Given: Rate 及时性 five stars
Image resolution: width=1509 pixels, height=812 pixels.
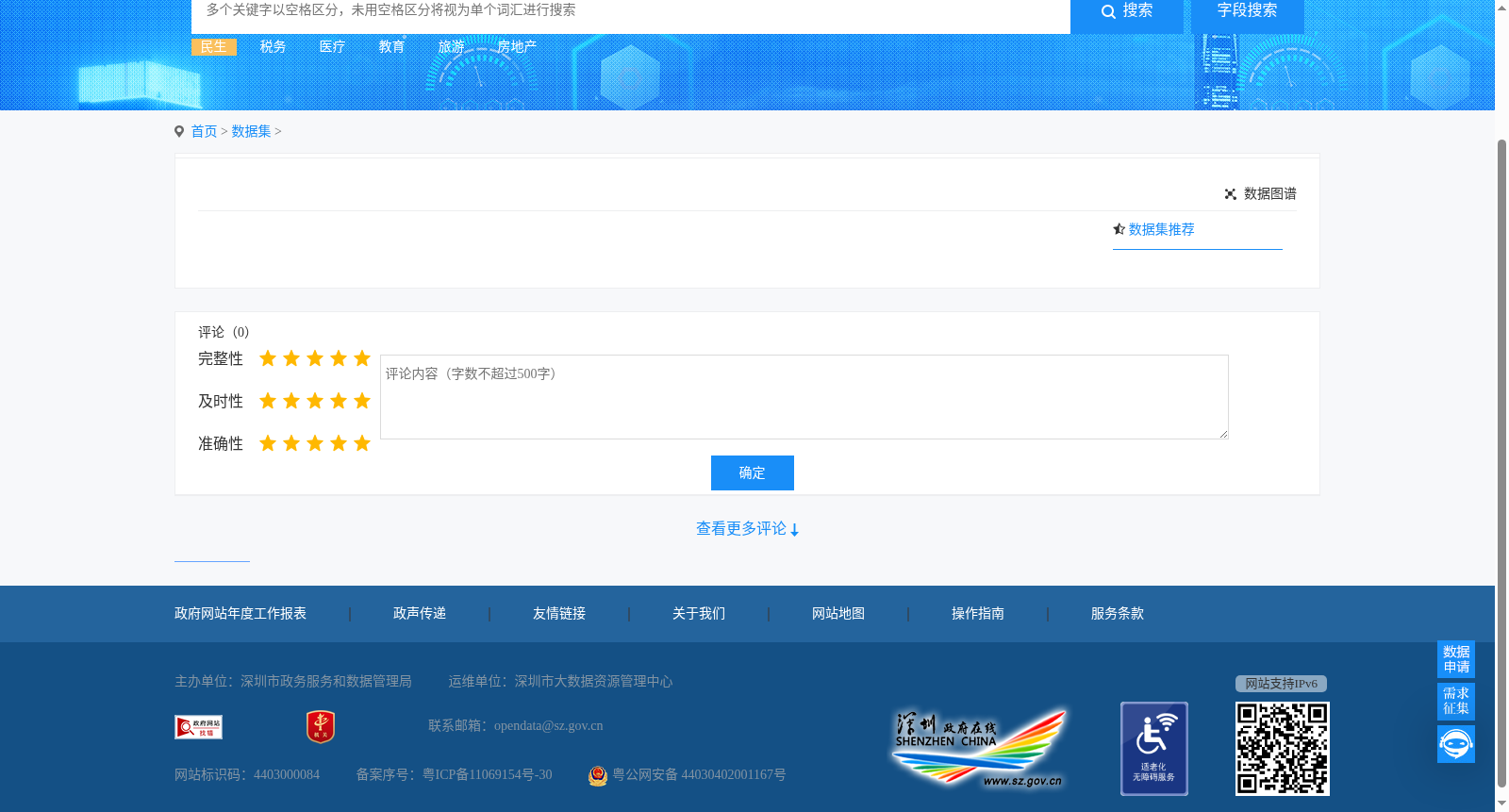Looking at the screenshot, I should point(362,401).
